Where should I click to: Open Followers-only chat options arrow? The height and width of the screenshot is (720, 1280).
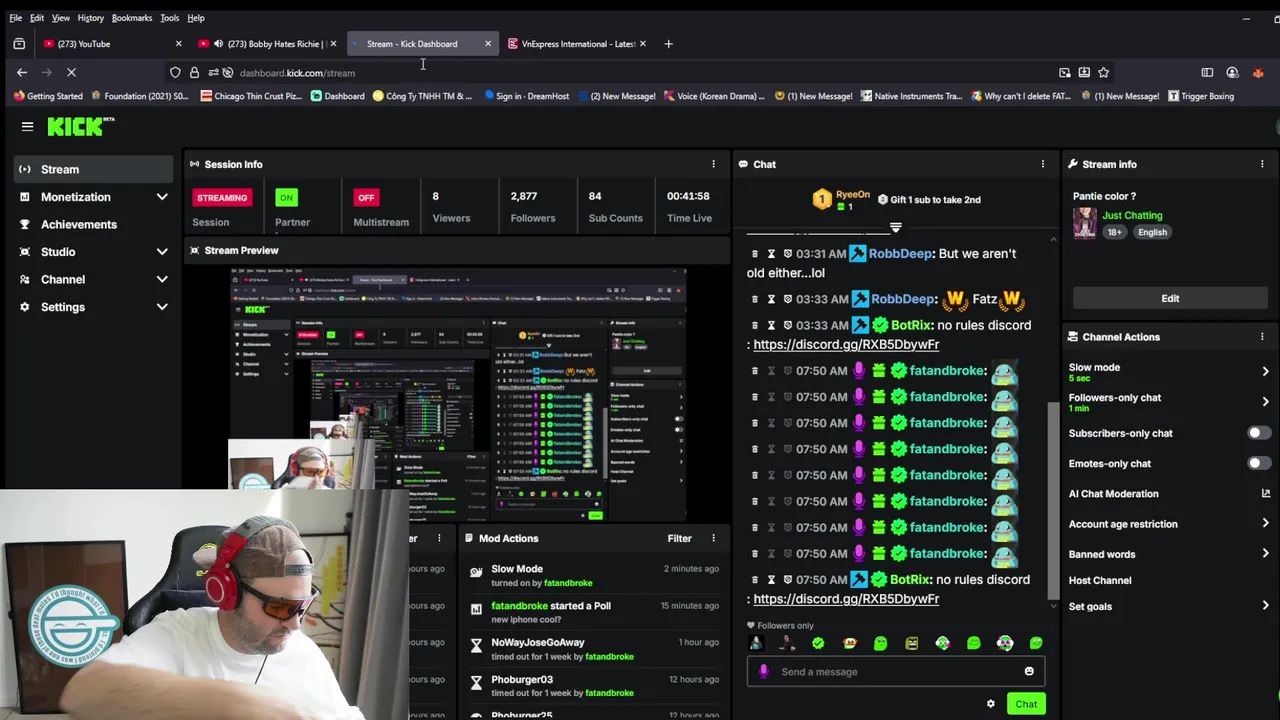click(x=1265, y=401)
